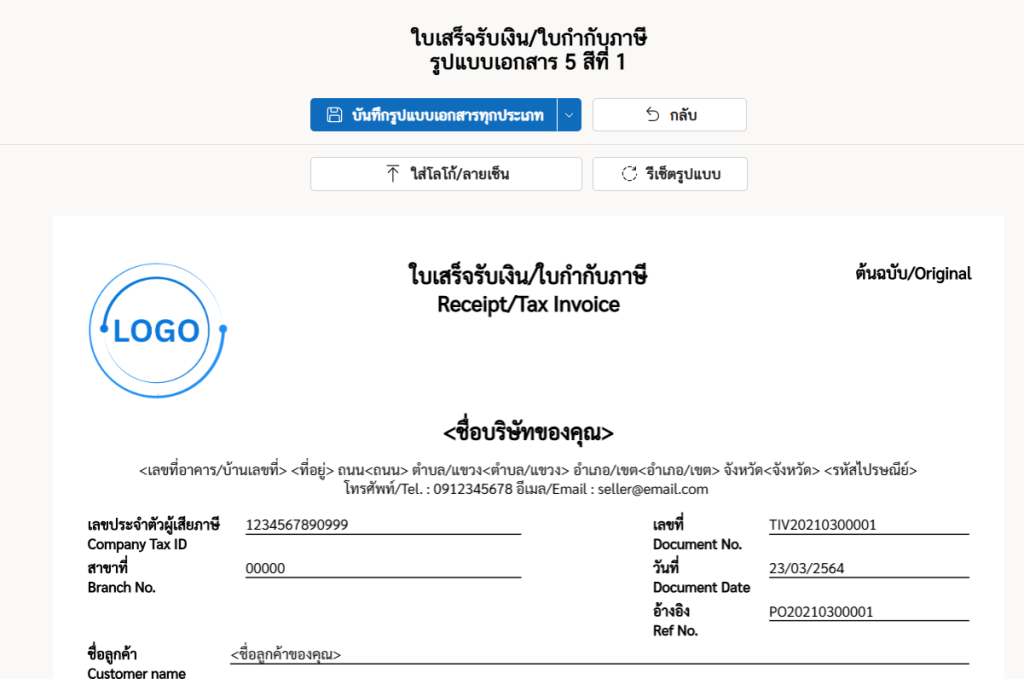Click the company name placeholder heading
Image resolution: width=1024 pixels, height=679 pixels.
point(528,433)
